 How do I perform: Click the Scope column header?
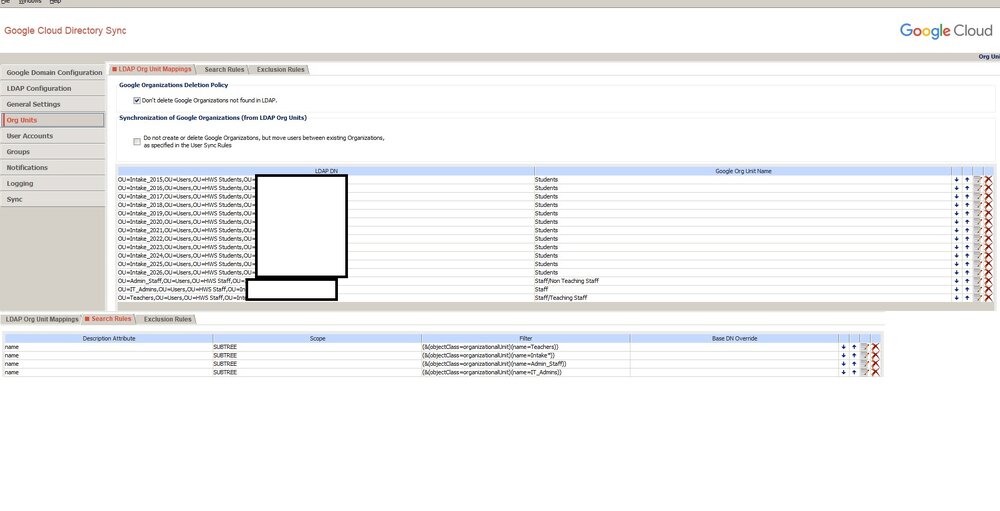pyautogui.click(x=317, y=339)
